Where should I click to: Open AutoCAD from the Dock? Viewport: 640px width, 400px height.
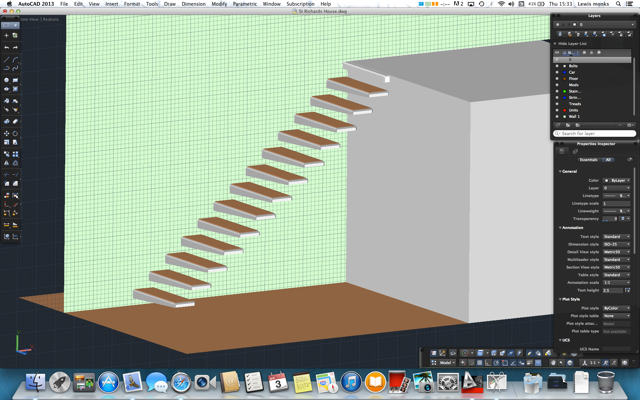(x=471, y=382)
